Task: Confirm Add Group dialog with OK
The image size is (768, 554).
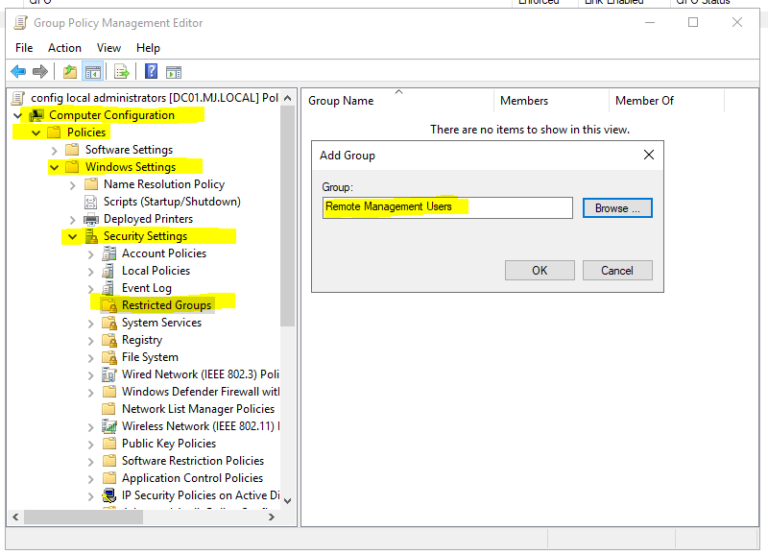Action: coord(539,270)
